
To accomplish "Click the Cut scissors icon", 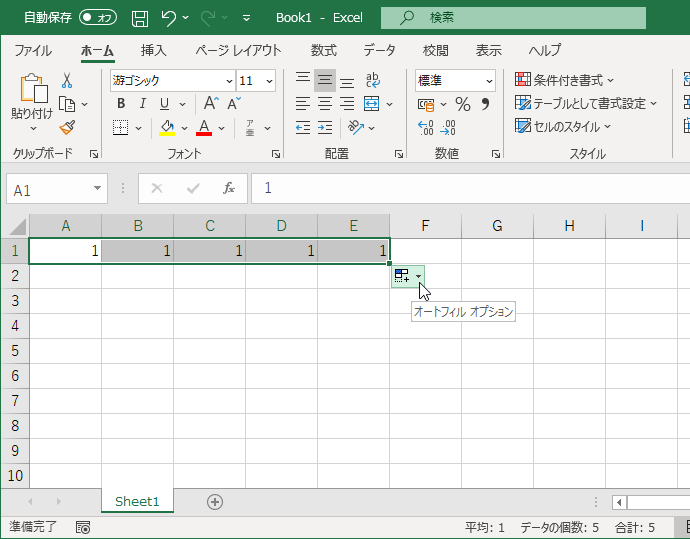I will (67, 81).
